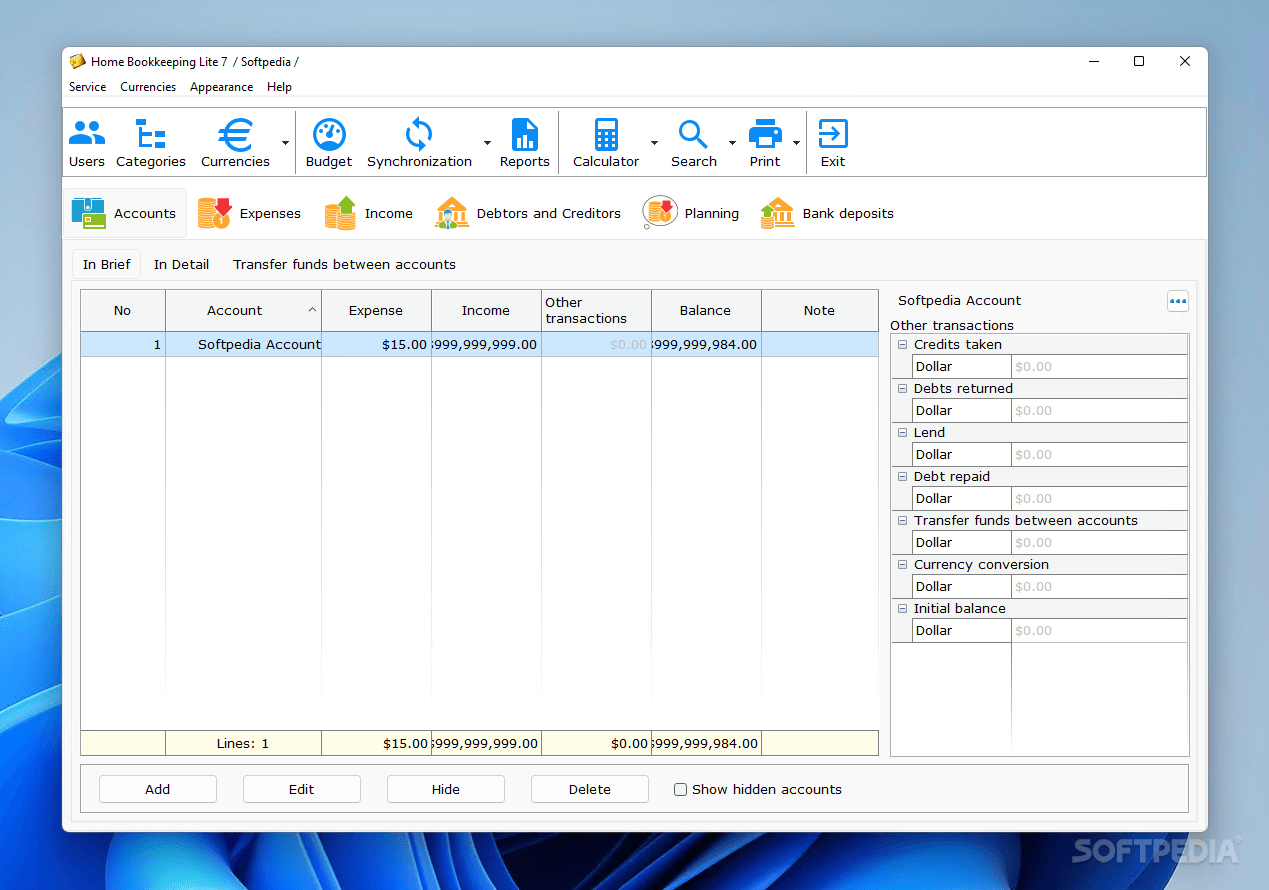The height and width of the screenshot is (890, 1269).
Task: Click the Income column header
Action: click(x=486, y=310)
